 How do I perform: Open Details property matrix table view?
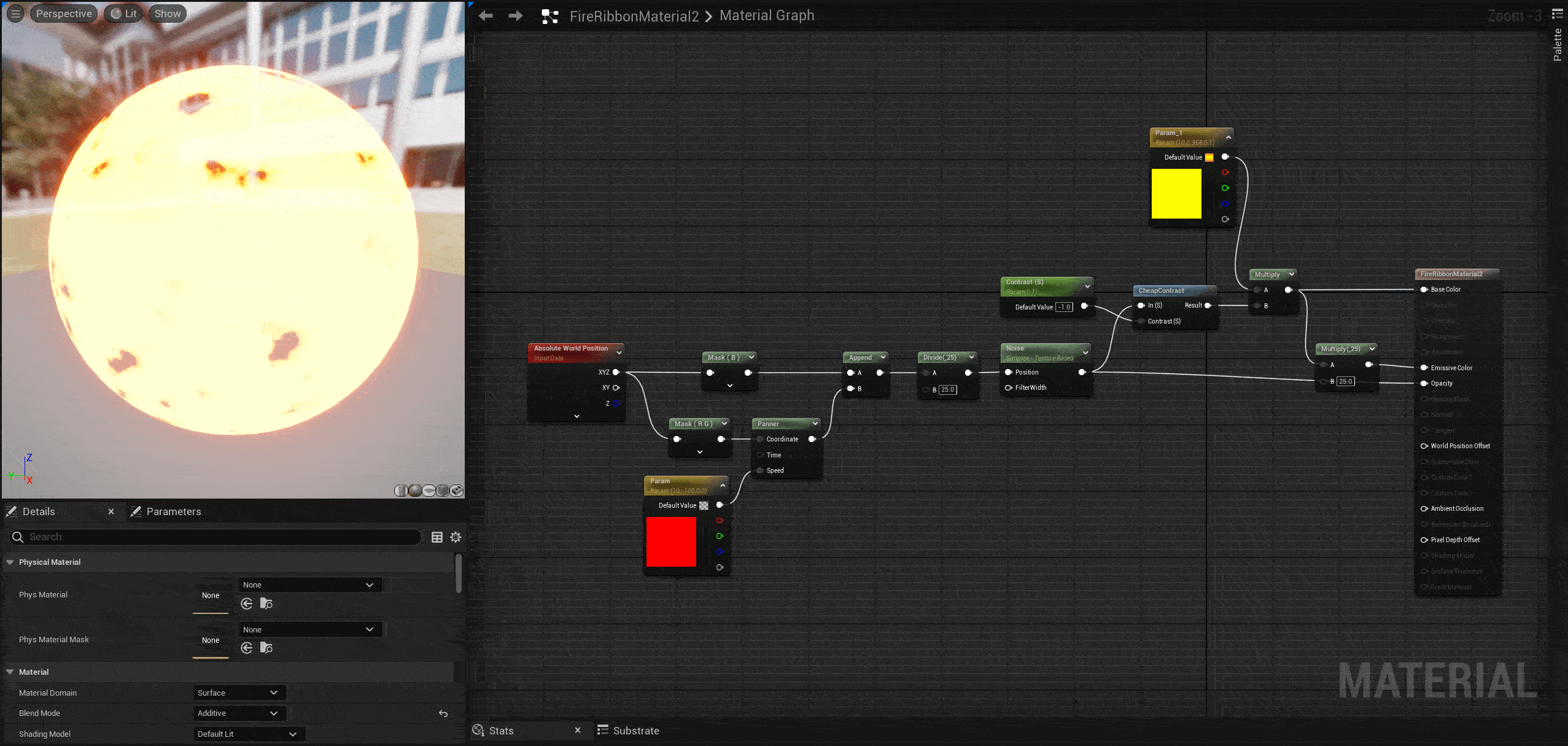click(x=437, y=537)
